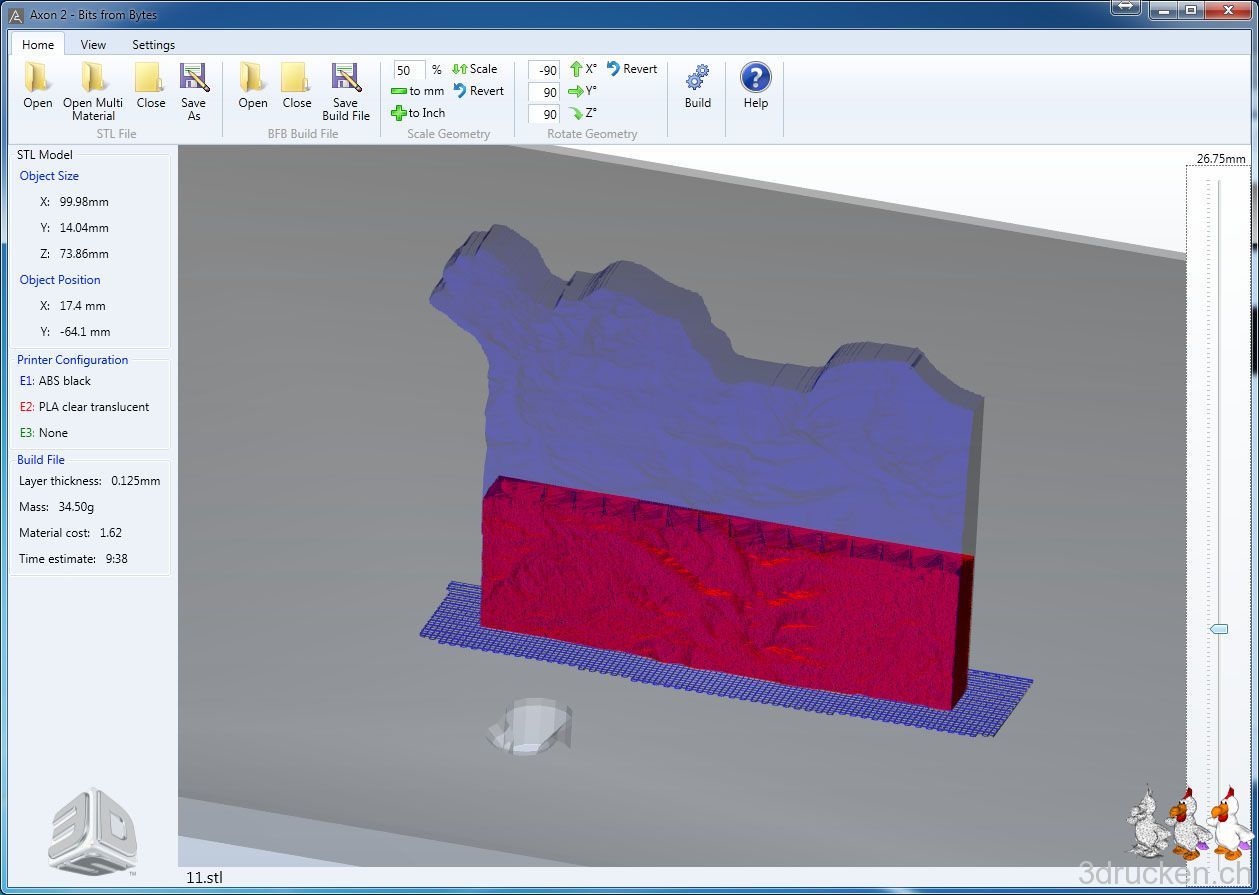Screen dimensions: 1259x895
Task: Click the Axon app icon in title bar
Action: tap(15, 15)
